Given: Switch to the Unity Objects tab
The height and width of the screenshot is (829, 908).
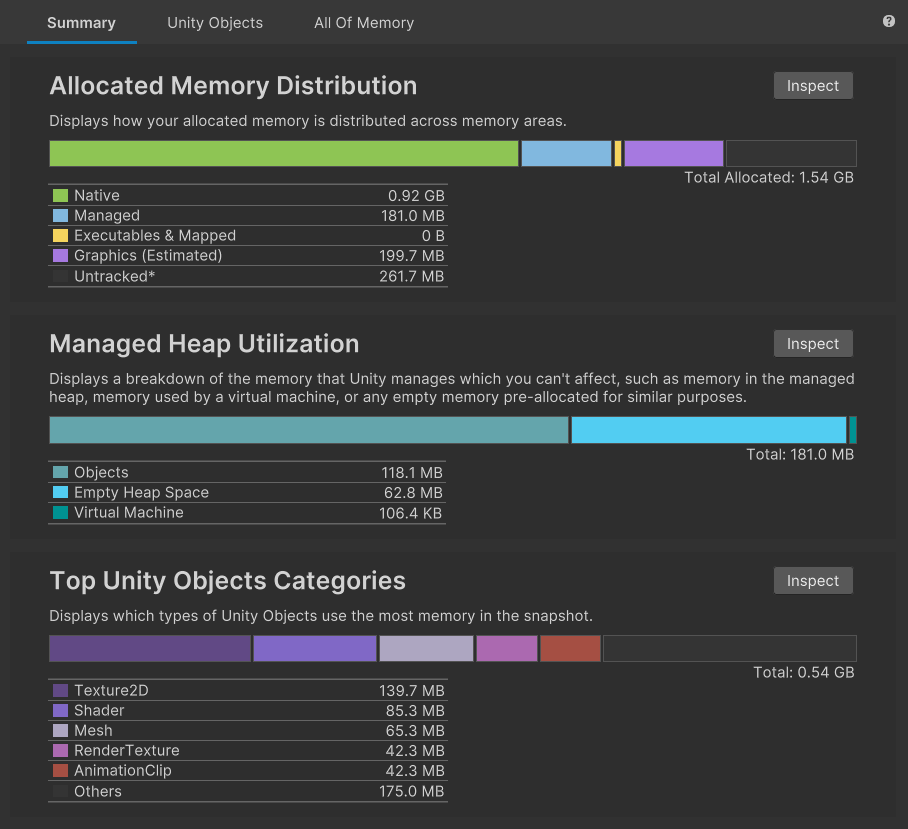Looking at the screenshot, I should click(215, 22).
